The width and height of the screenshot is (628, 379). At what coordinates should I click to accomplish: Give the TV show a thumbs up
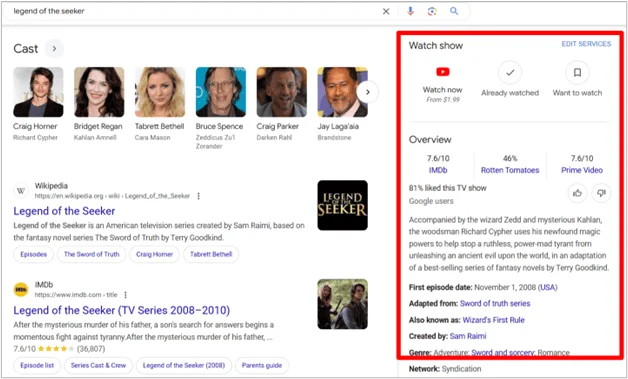[577, 194]
